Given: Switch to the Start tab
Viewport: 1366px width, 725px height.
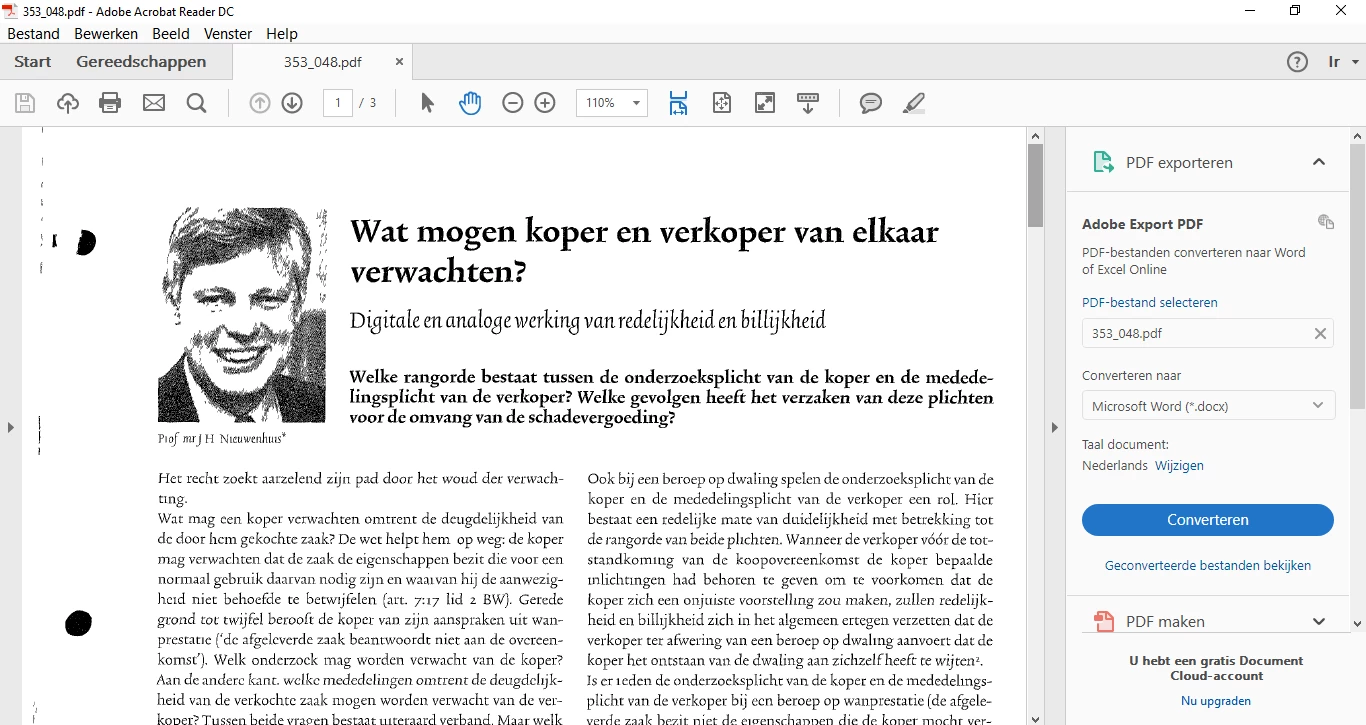Looking at the screenshot, I should click(33, 62).
